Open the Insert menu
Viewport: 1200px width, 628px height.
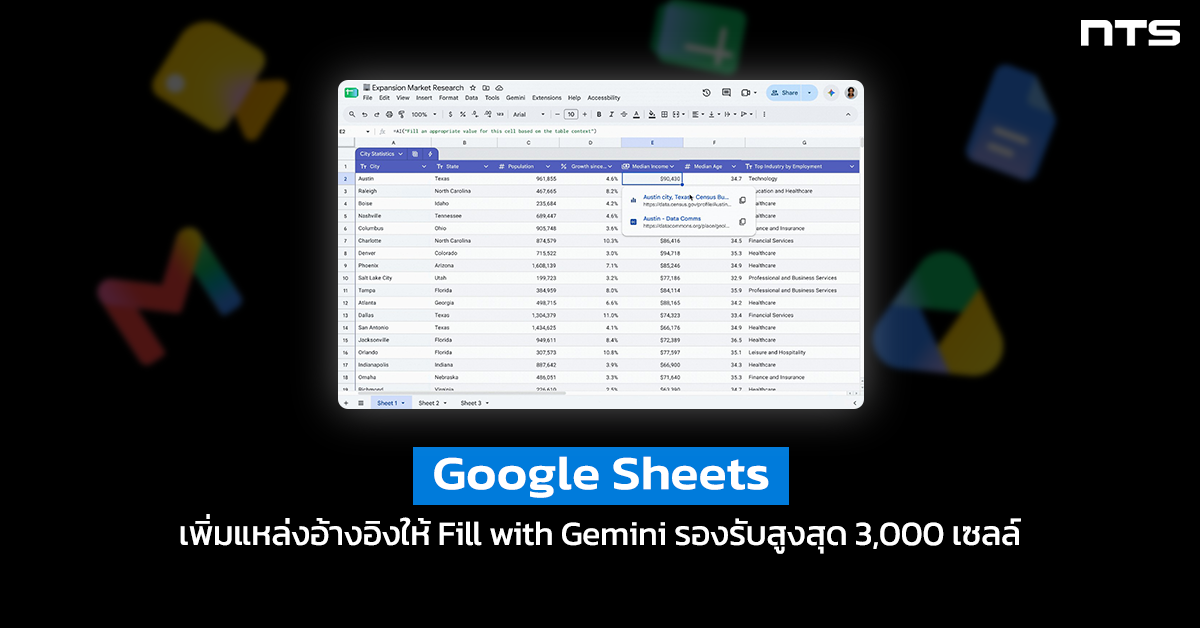point(424,98)
